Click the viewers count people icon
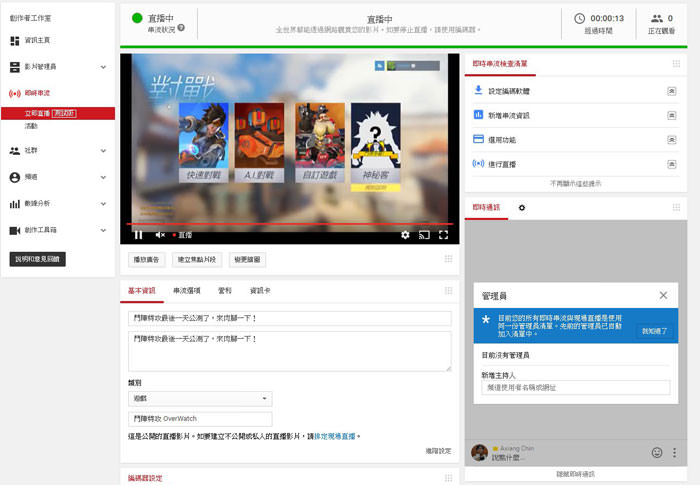700x485 pixels. pyautogui.click(x=657, y=18)
